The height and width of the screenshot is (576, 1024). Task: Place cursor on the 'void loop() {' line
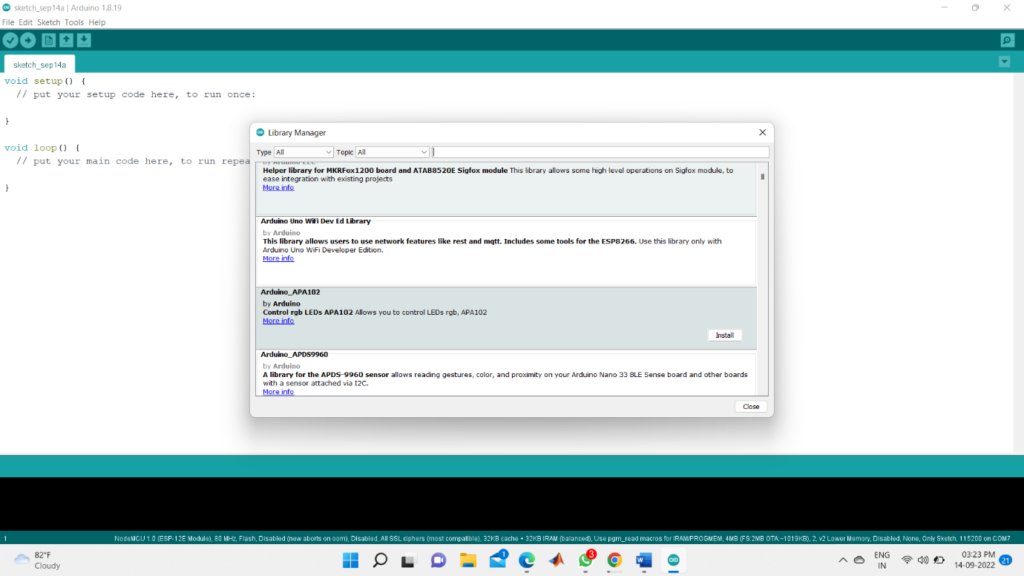coord(42,148)
